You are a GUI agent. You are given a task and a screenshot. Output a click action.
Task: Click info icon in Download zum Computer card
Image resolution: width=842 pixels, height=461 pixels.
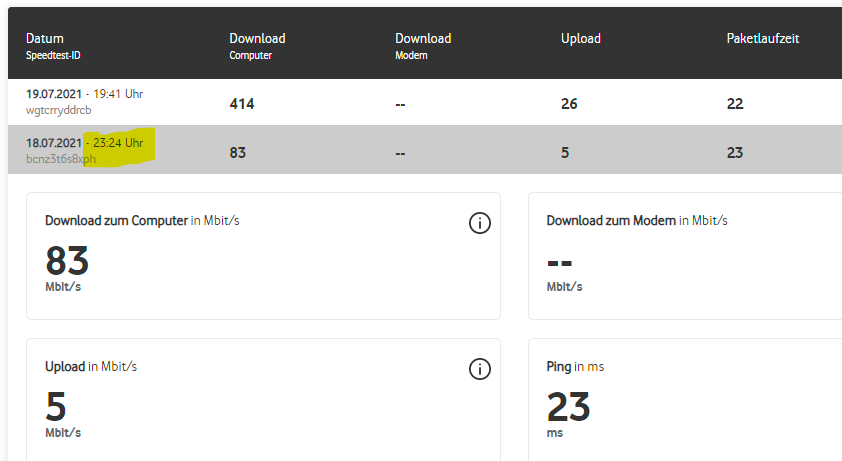pos(479,224)
